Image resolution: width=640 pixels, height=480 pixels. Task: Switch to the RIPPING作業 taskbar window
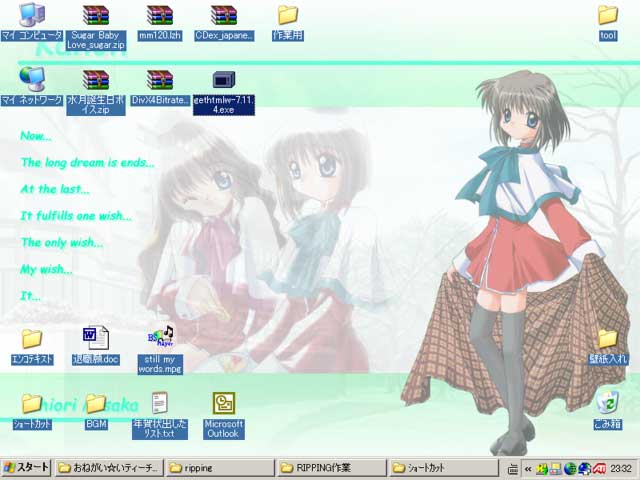click(330, 467)
